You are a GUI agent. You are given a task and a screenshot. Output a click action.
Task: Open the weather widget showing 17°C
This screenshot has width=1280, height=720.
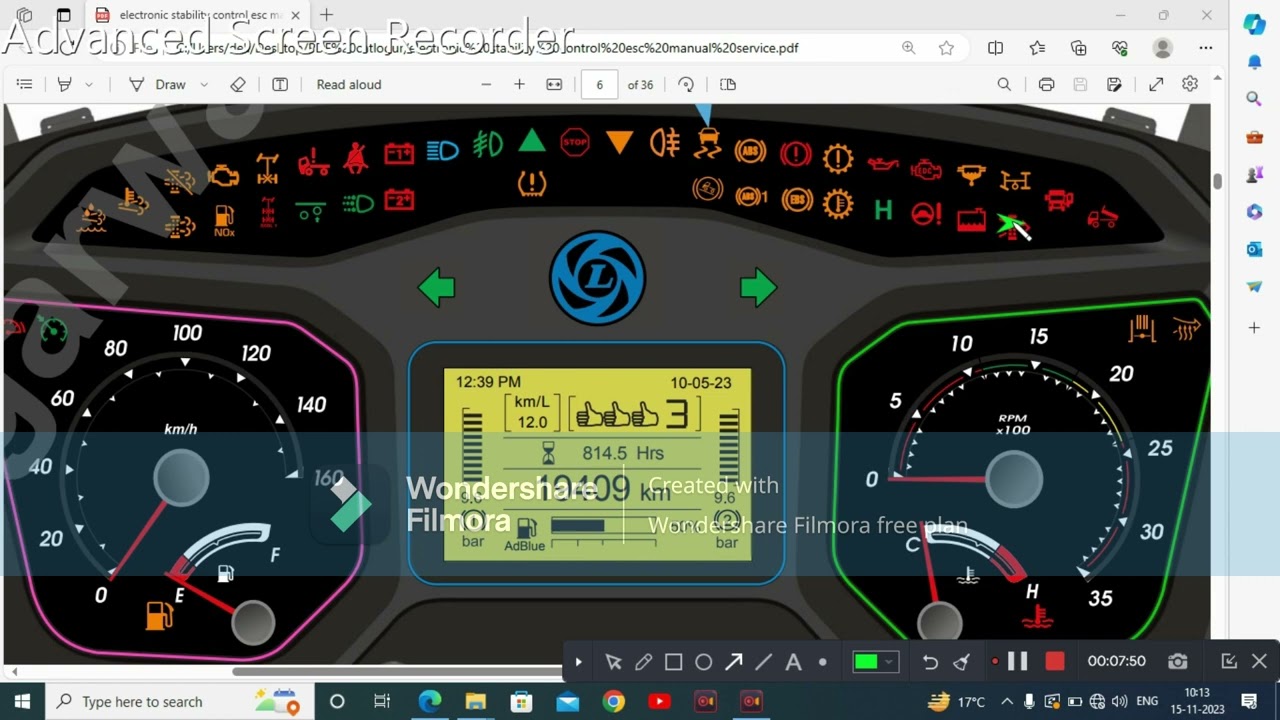pyautogui.click(x=957, y=701)
